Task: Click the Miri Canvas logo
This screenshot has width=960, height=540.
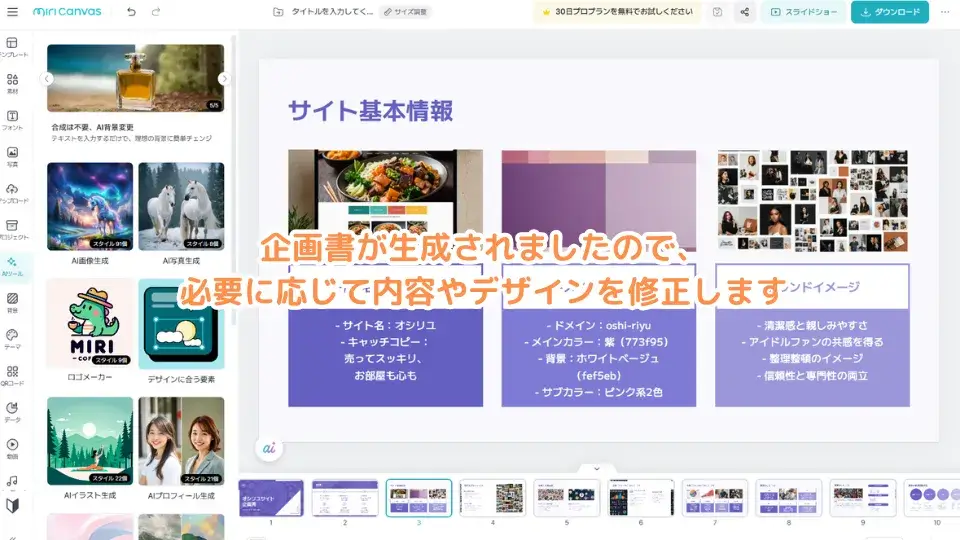Action: pos(67,12)
